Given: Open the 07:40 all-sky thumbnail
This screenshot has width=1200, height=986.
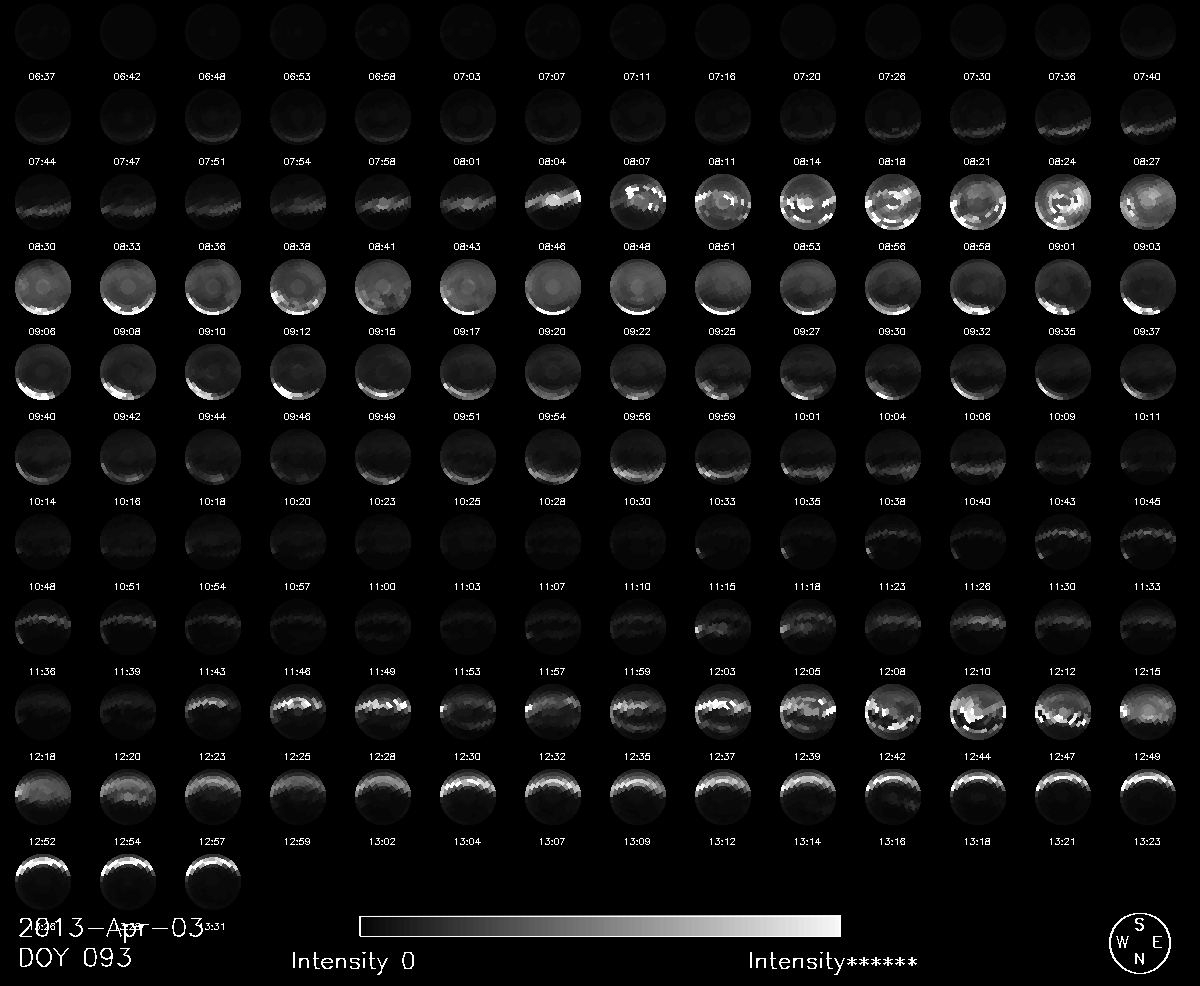Looking at the screenshot, I should click(x=1148, y=31).
